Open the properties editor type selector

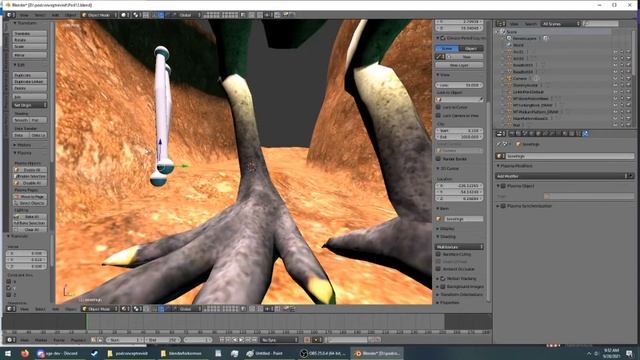(x=501, y=133)
